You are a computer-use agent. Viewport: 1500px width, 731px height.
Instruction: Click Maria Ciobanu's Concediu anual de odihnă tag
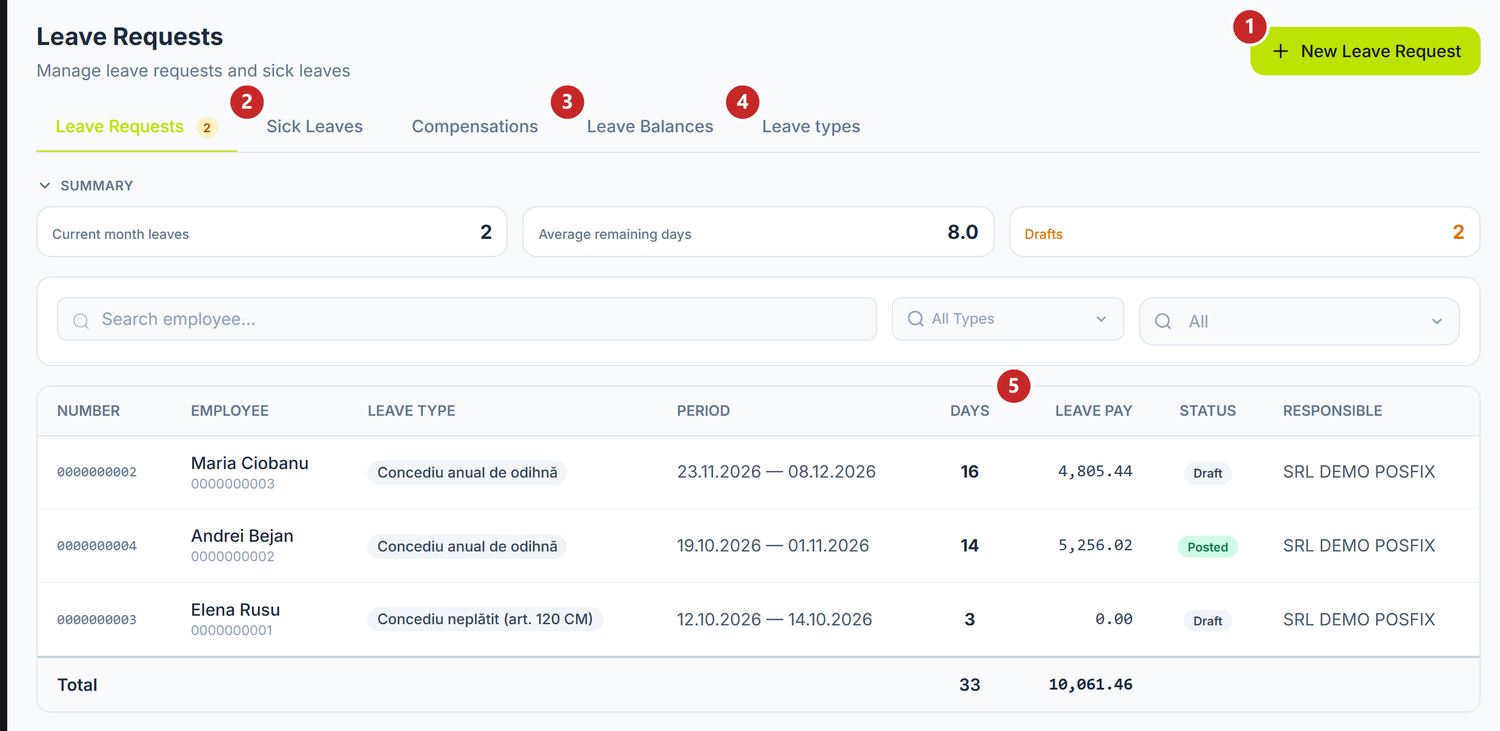467,472
